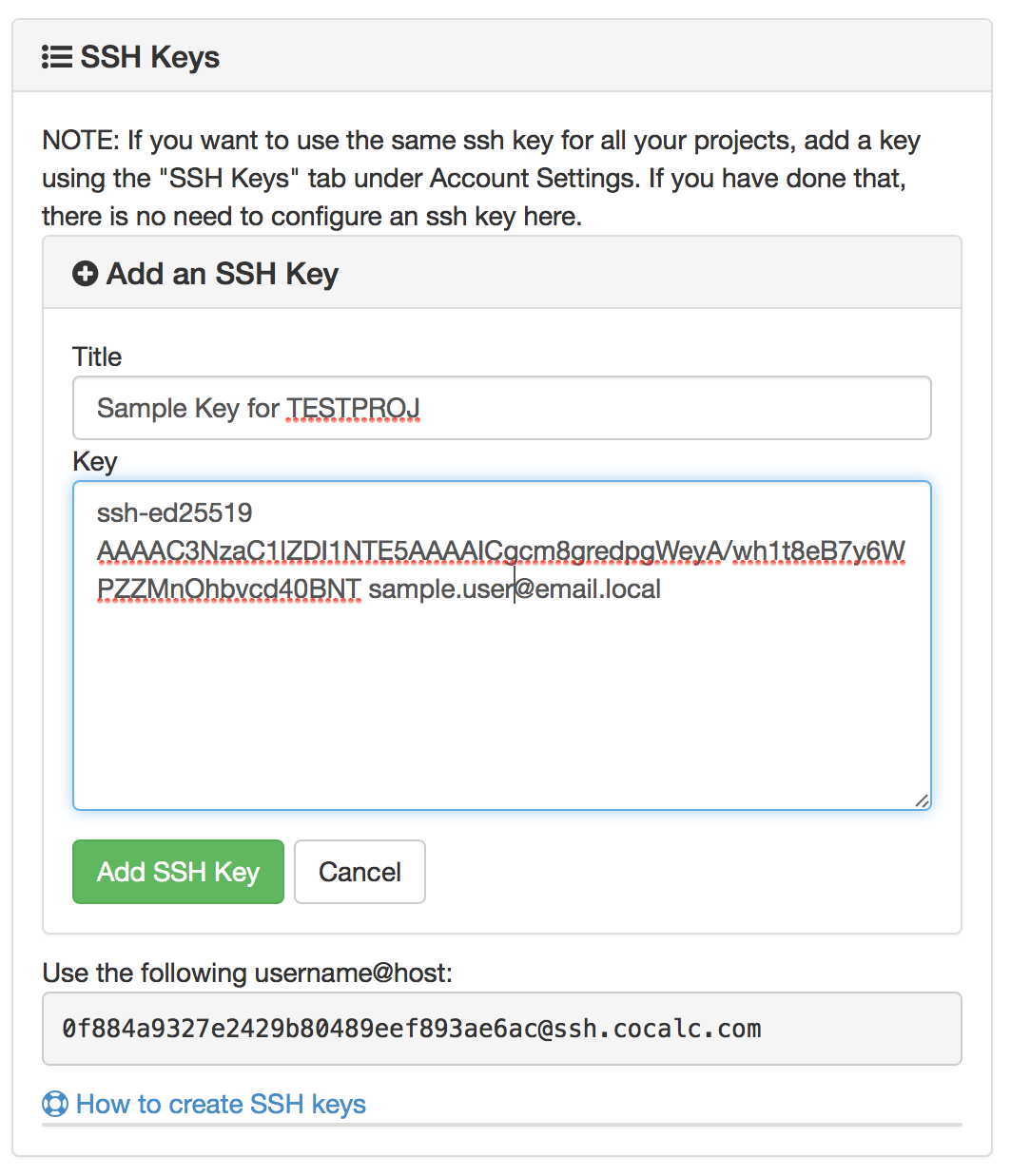
Task: Place cursor on TESTPROJ in the title
Action: coord(353,408)
